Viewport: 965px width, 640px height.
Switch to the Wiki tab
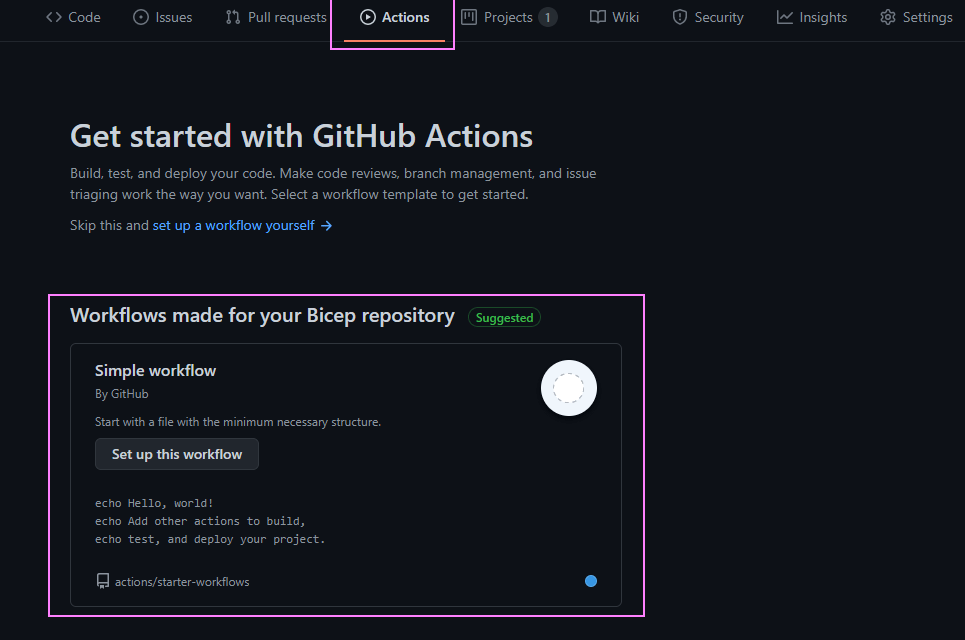(614, 17)
